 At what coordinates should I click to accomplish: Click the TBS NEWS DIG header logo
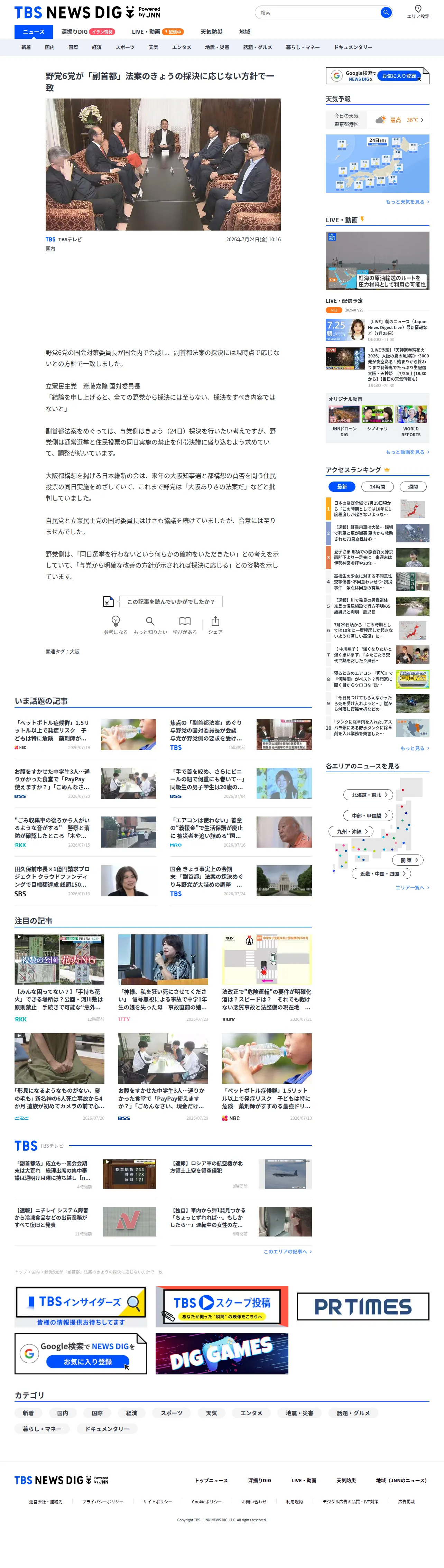(x=87, y=12)
